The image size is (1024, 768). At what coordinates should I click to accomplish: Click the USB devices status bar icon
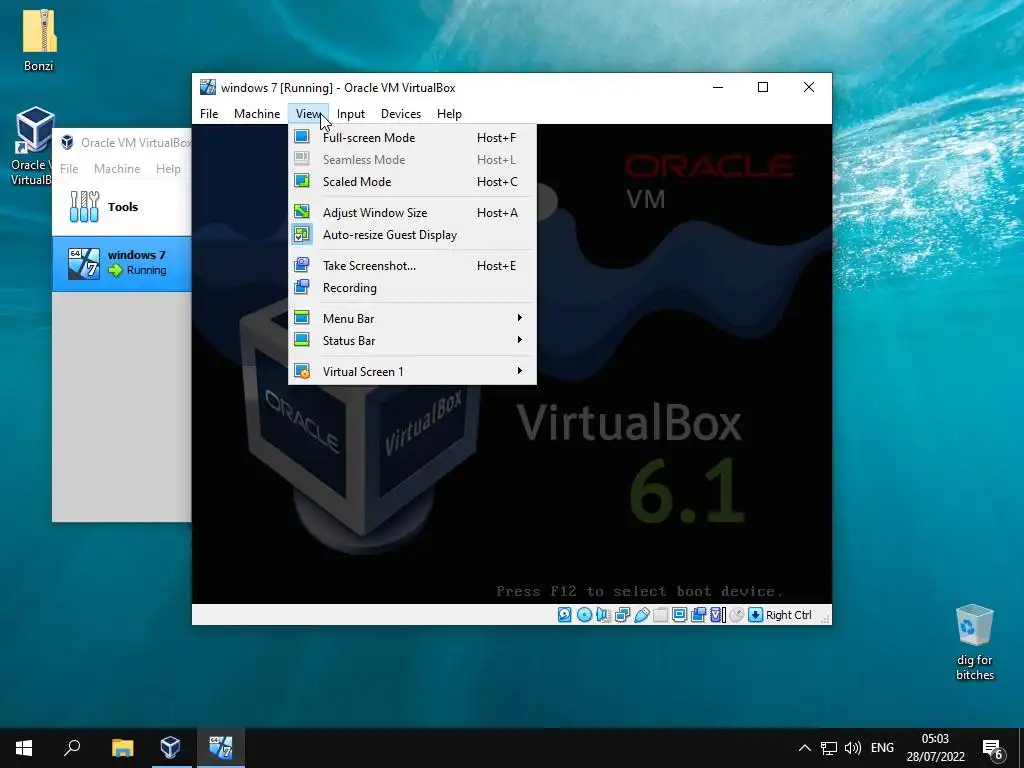point(641,615)
